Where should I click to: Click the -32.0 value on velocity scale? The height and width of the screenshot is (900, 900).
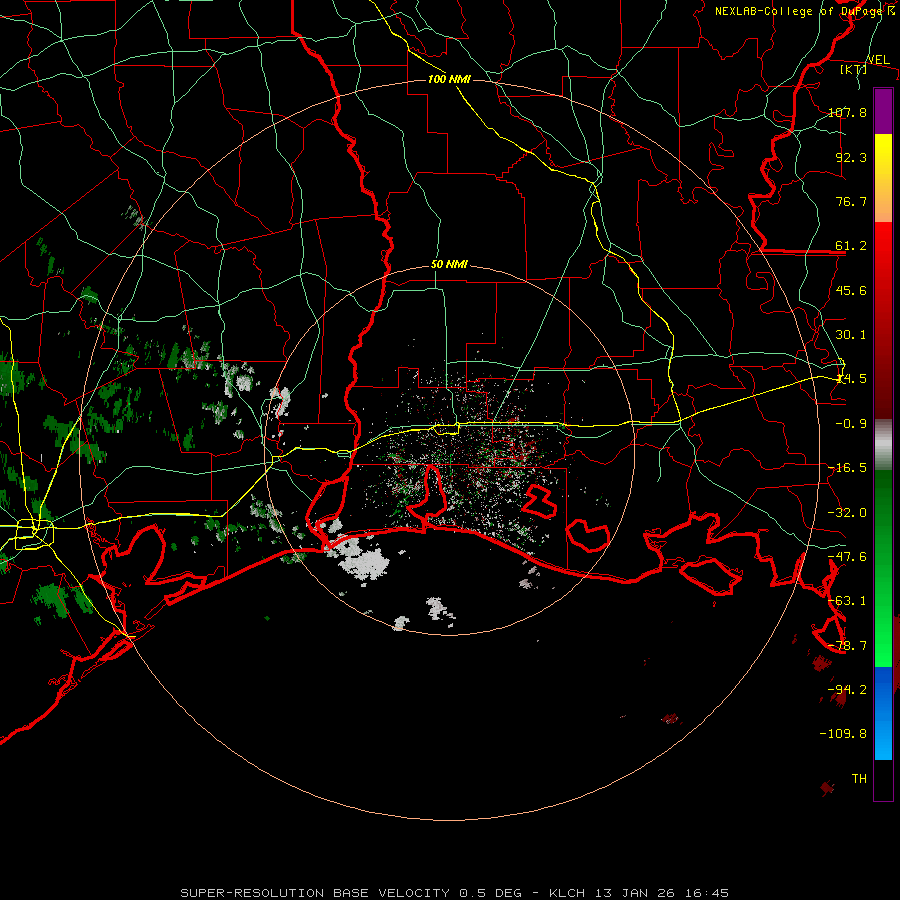(847, 513)
